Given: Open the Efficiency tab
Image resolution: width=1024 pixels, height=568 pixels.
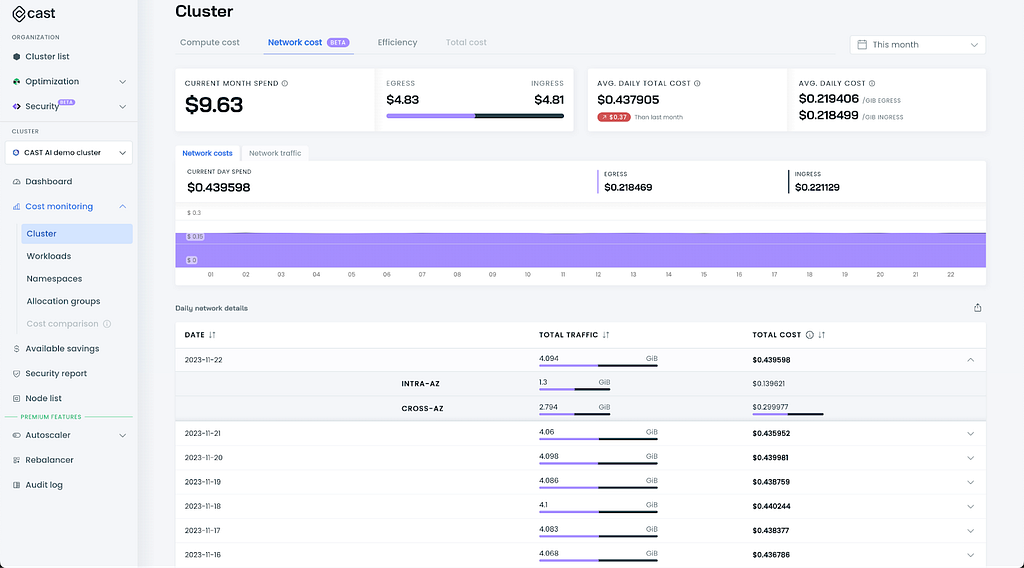Looking at the screenshot, I should coord(397,42).
